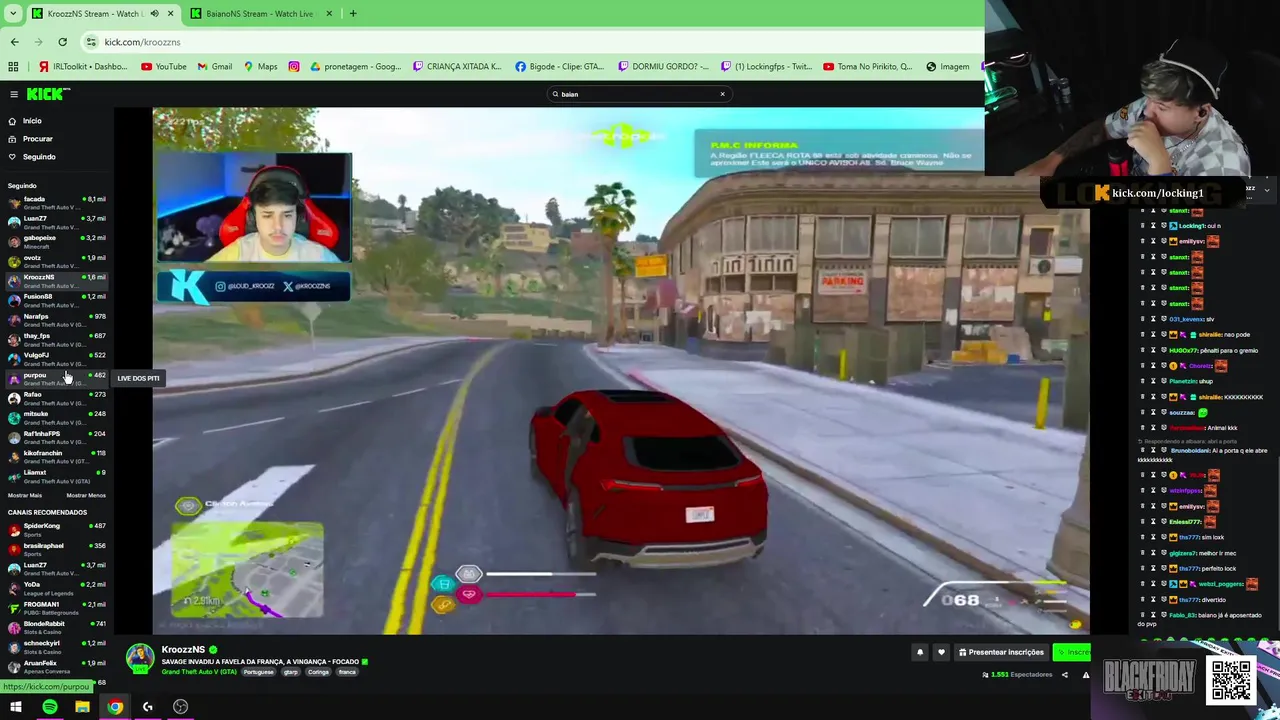The image size is (1280, 720).
Task: Open Windows Start menu
Action: point(16,707)
